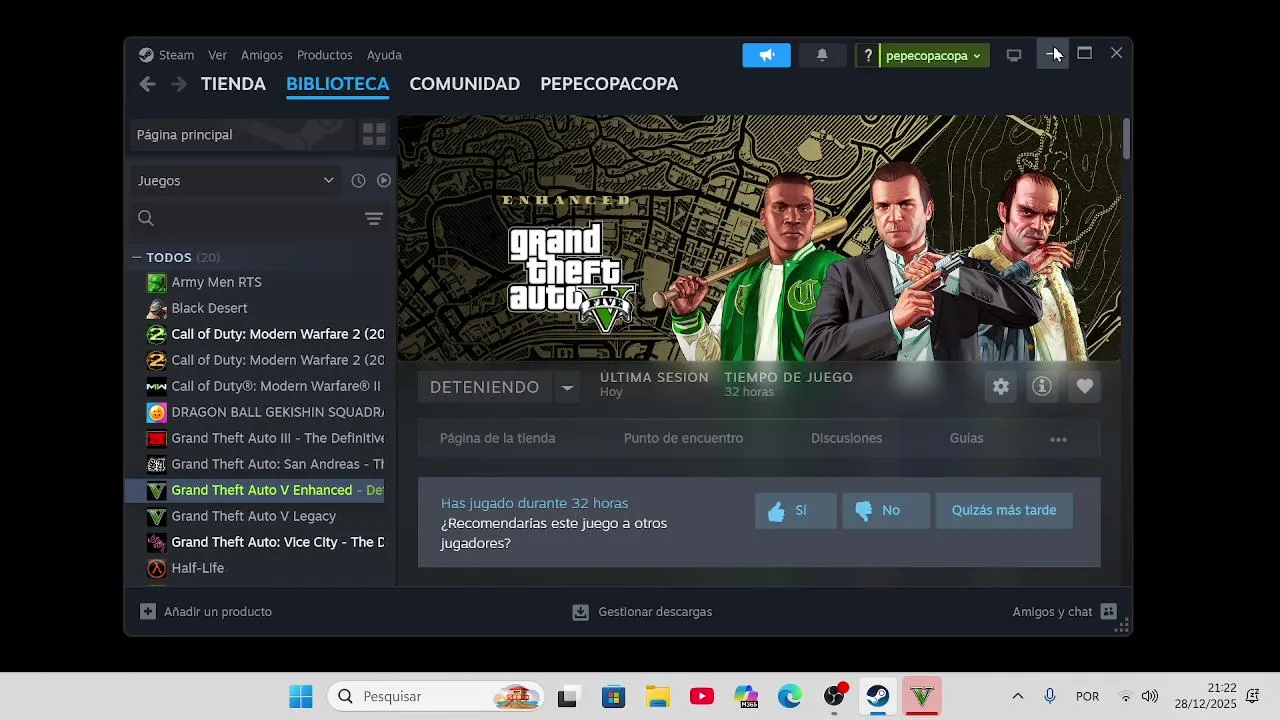Click the library search magnifier icon
The image size is (1280, 720).
146,218
